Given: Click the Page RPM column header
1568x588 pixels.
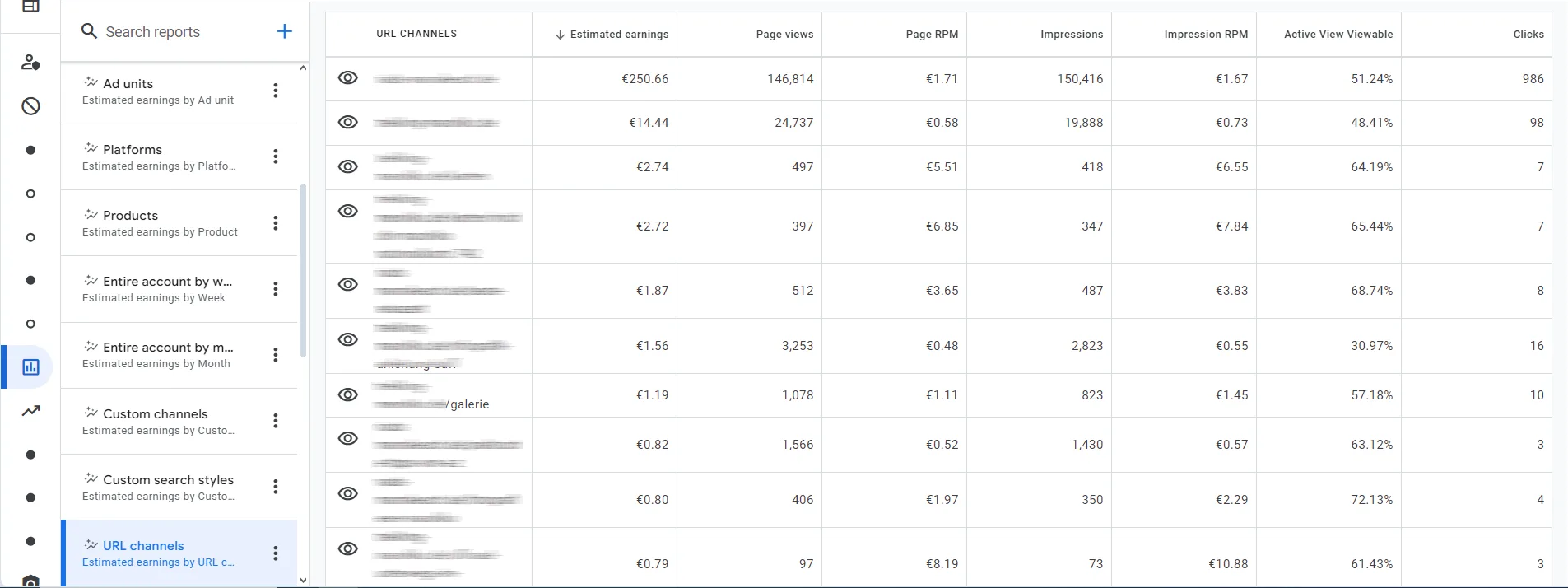Looking at the screenshot, I should 931,35.
